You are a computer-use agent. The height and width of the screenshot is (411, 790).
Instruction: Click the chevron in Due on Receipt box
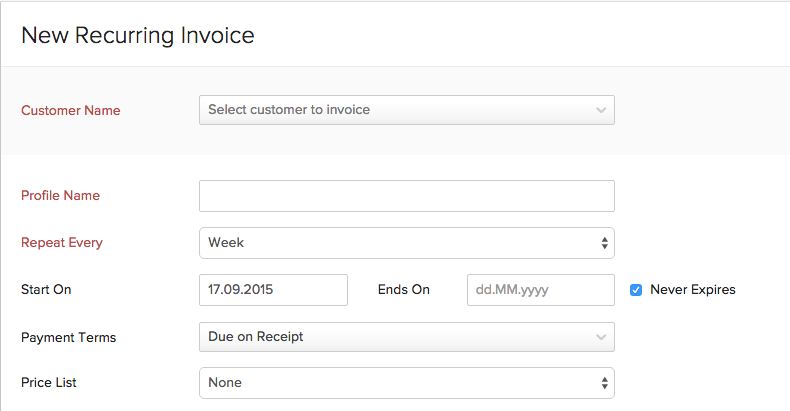point(600,337)
